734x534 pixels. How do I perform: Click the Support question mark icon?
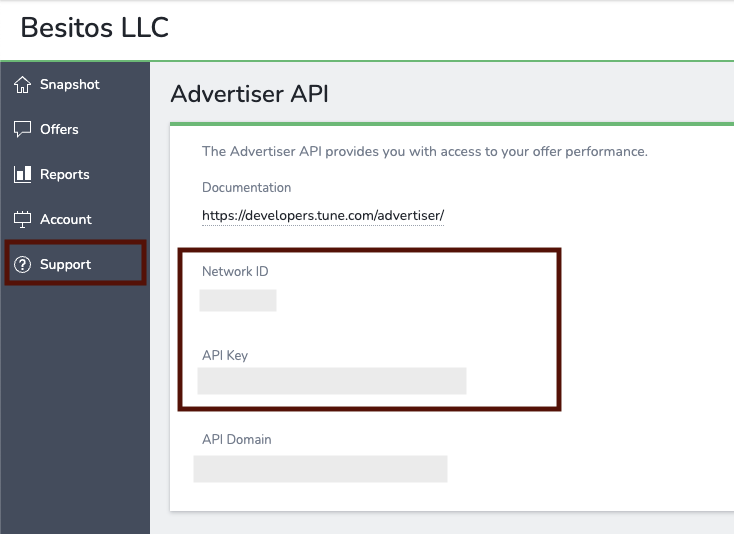(x=22, y=264)
